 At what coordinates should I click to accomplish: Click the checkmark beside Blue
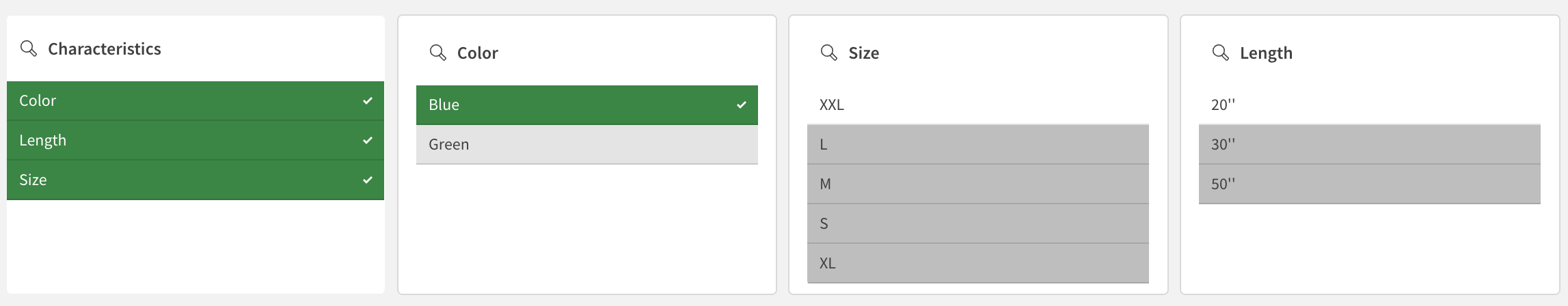point(742,105)
